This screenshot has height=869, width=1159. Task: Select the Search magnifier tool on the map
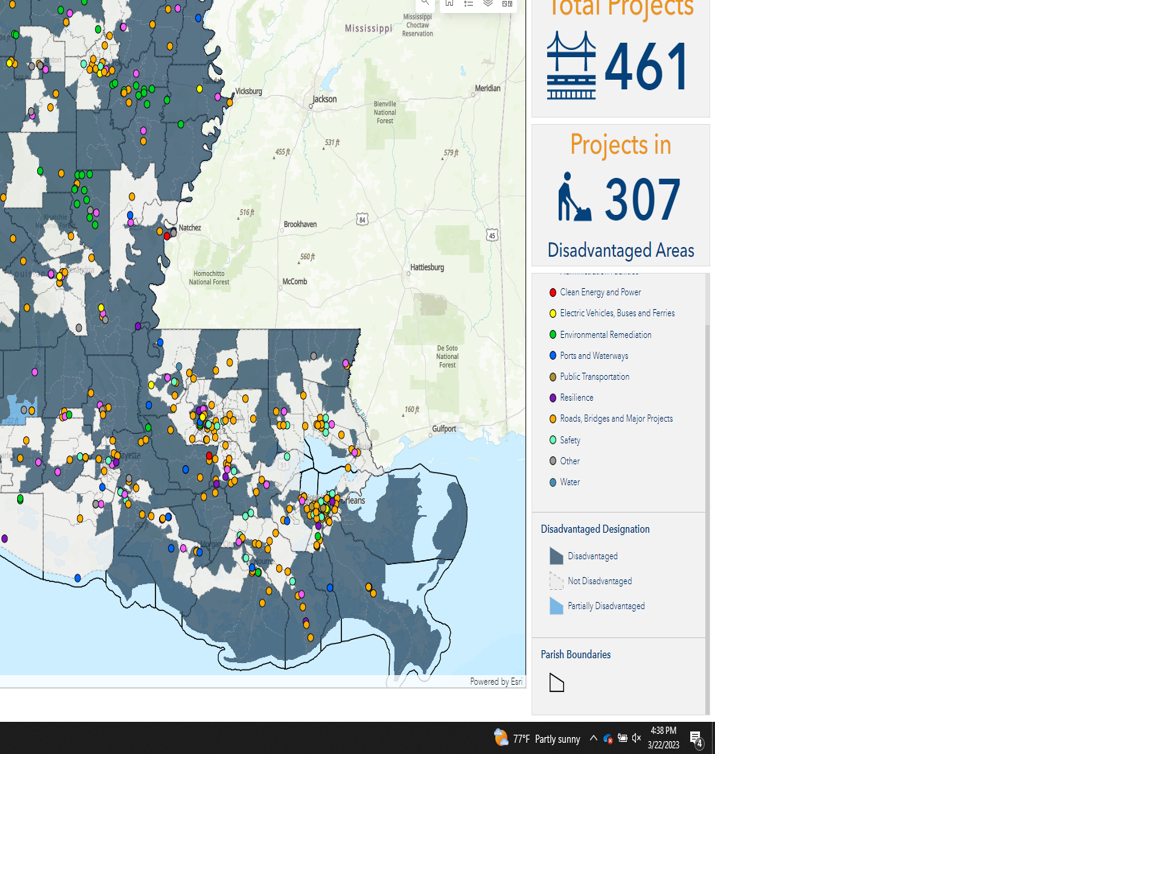tap(424, 4)
